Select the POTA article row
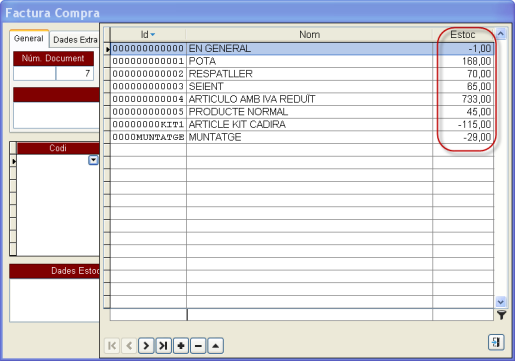515x361 pixels. pos(302,61)
